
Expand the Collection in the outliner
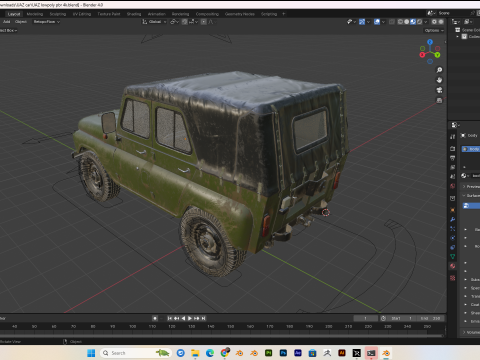click(x=458, y=37)
